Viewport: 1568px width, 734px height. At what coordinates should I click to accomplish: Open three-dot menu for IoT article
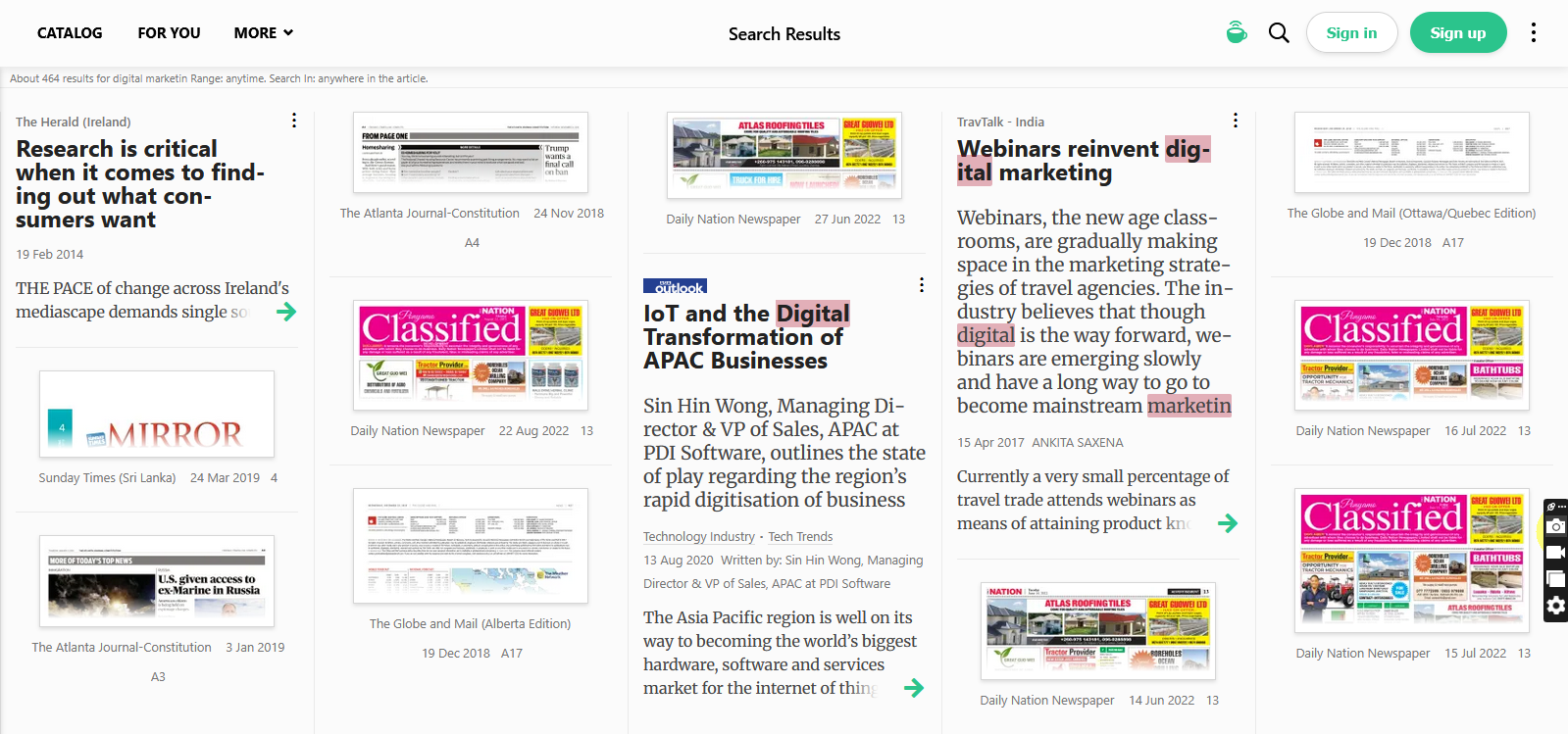[922, 285]
